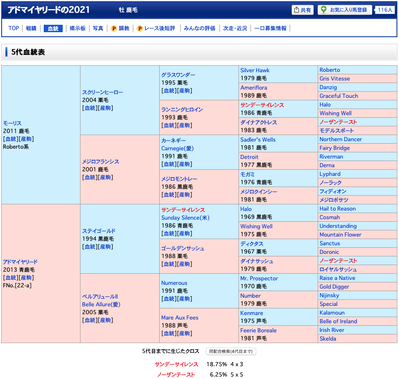
Task: Click Northern Dancer link
Action: [x=340, y=139]
